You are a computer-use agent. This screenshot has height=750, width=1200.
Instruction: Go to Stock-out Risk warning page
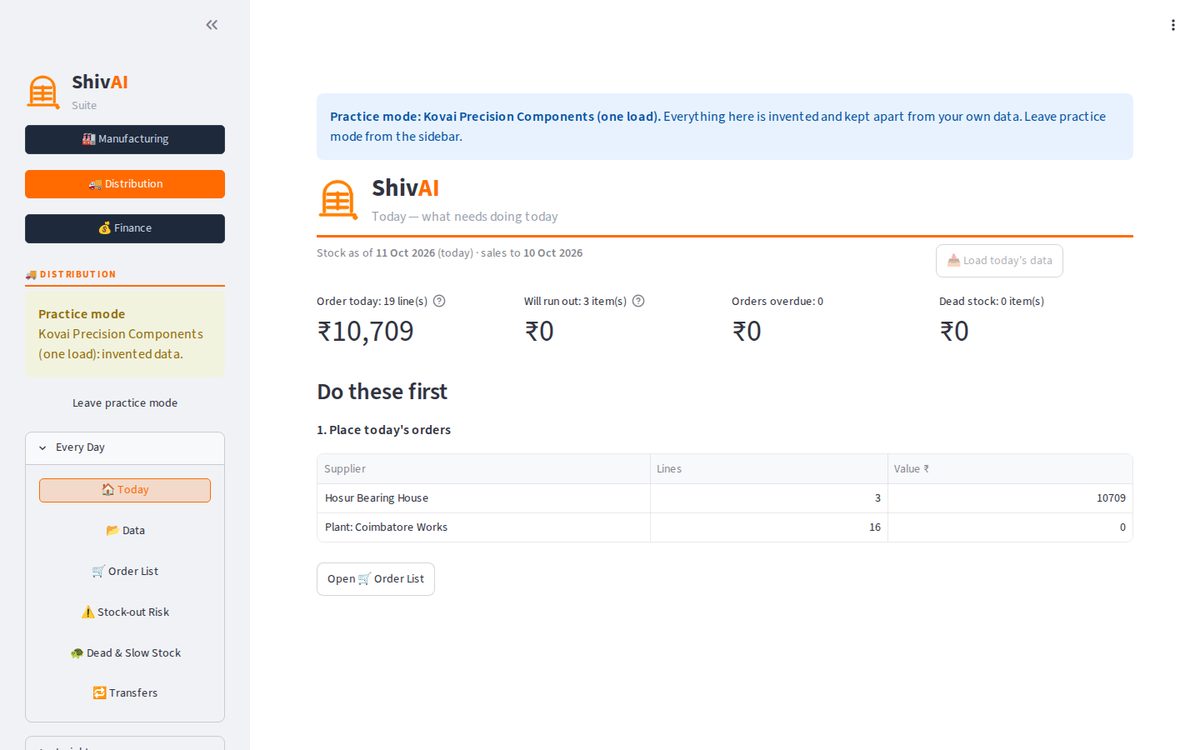(125, 612)
